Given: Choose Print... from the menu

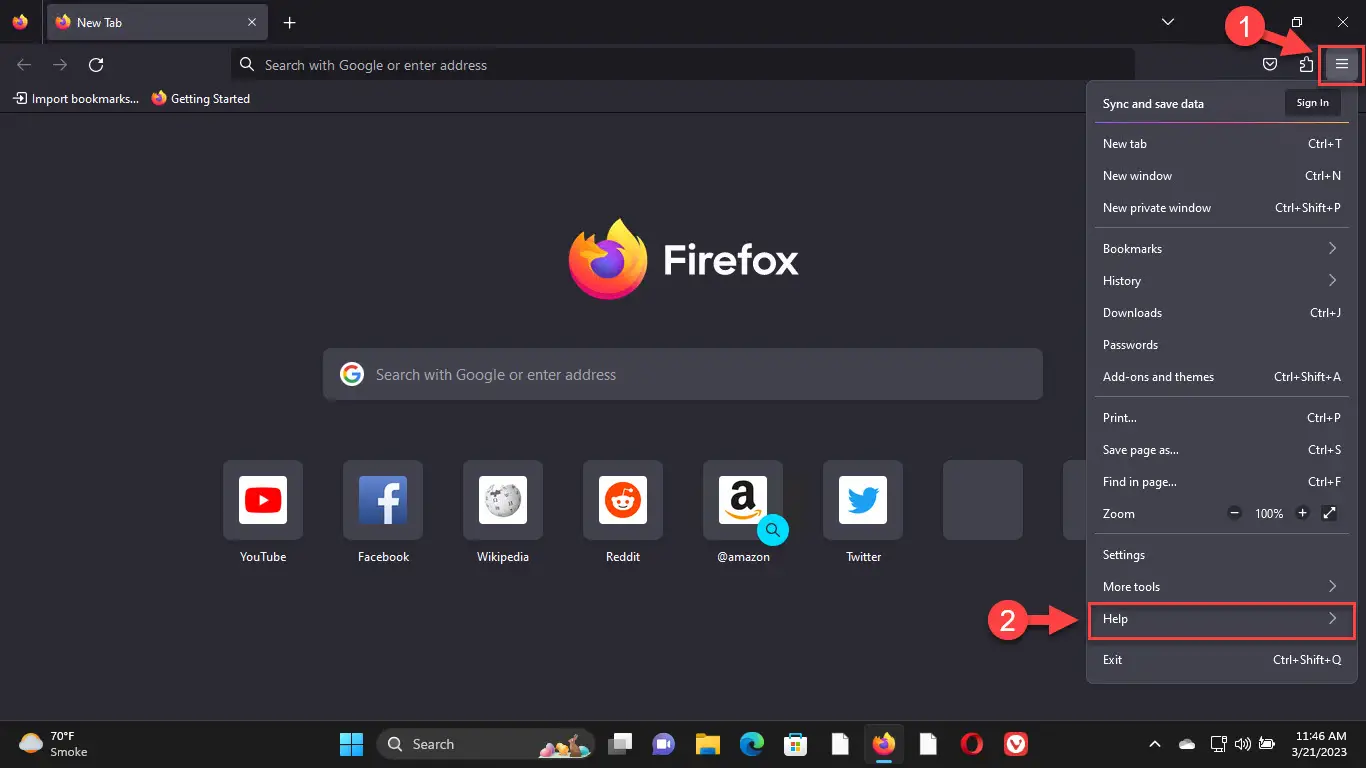Looking at the screenshot, I should (1222, 418).
